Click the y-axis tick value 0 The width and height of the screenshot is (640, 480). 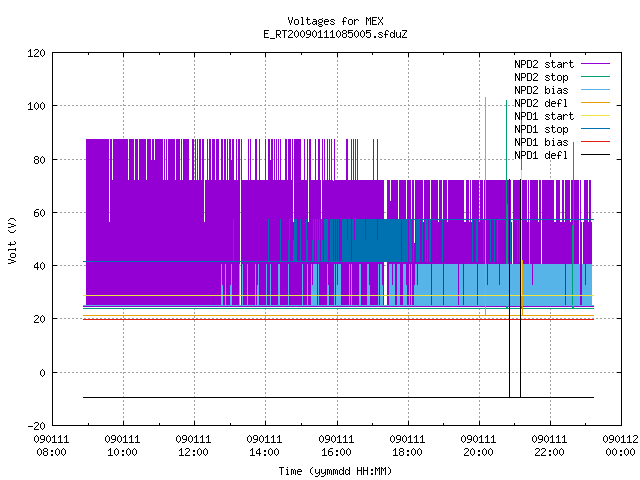click(x=42, y=373)
